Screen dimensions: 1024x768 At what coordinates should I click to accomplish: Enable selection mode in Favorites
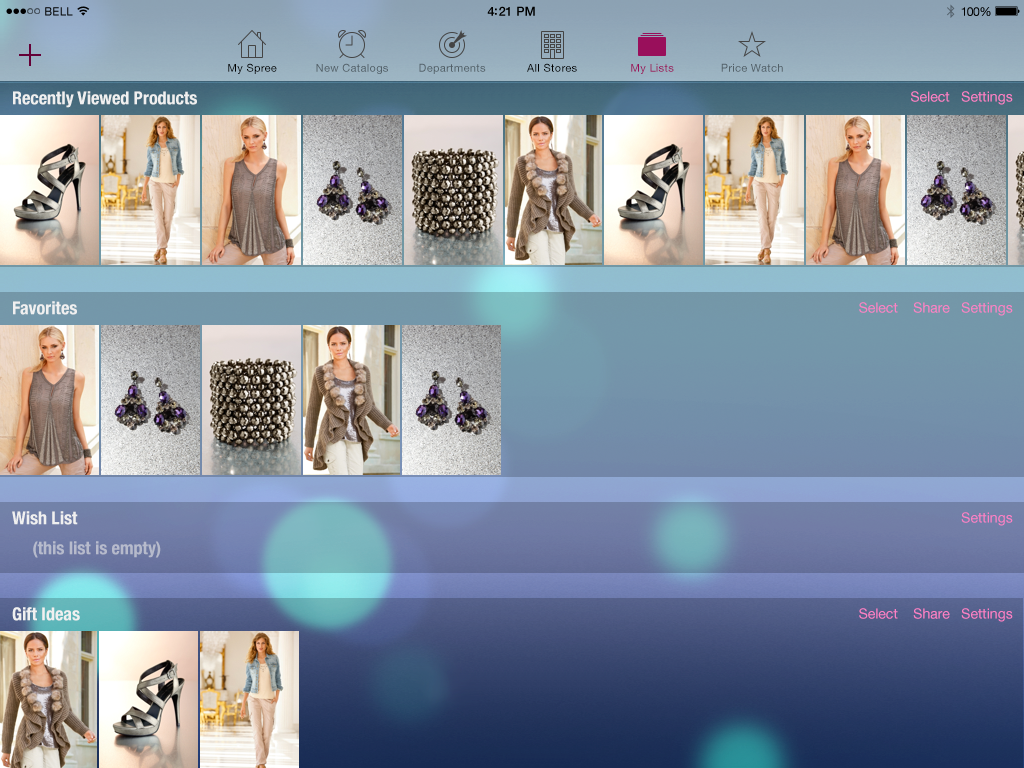[x=878, y=308]
